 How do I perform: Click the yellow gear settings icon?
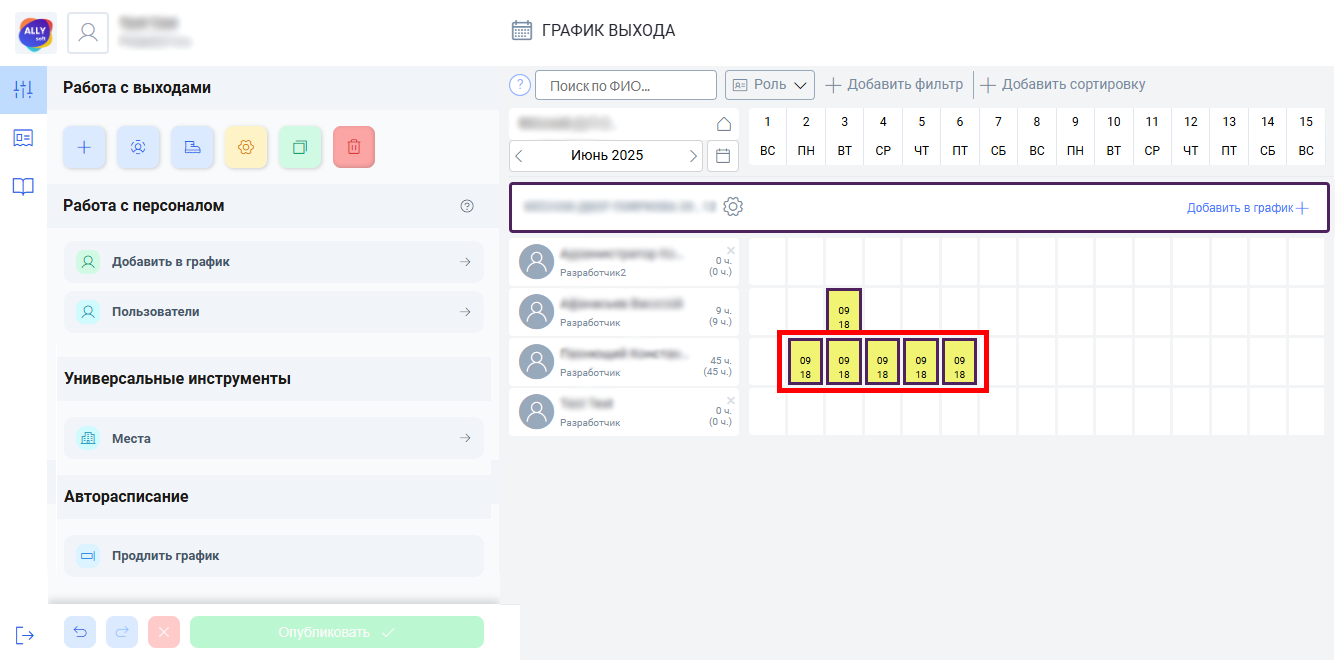point(246,147)
